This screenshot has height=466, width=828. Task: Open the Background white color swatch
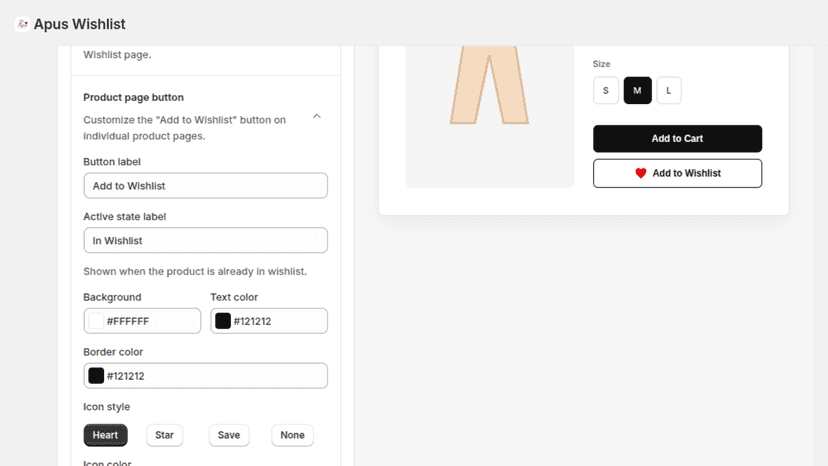click(96, 321)
